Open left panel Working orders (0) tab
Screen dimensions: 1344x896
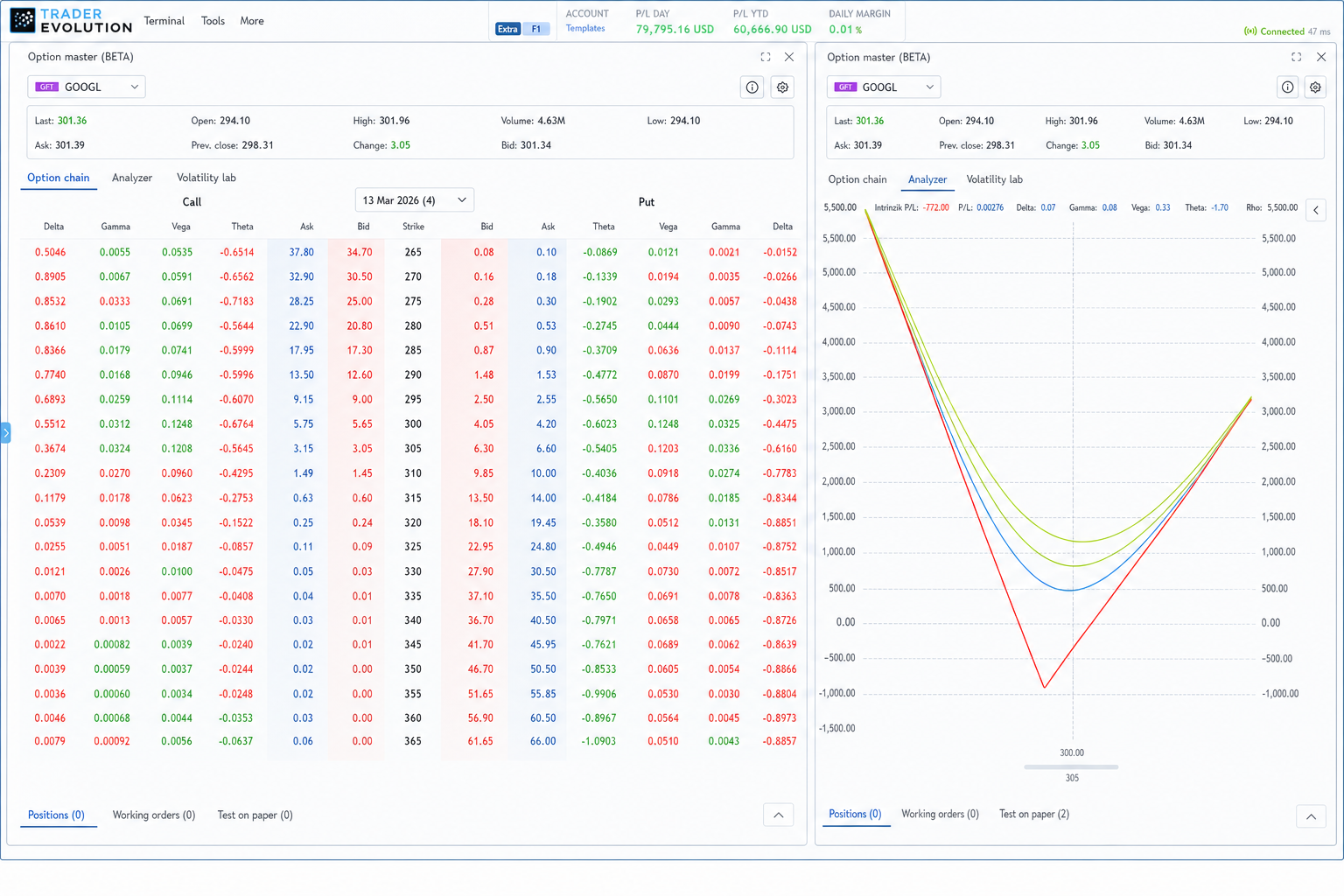coord(154,815)
